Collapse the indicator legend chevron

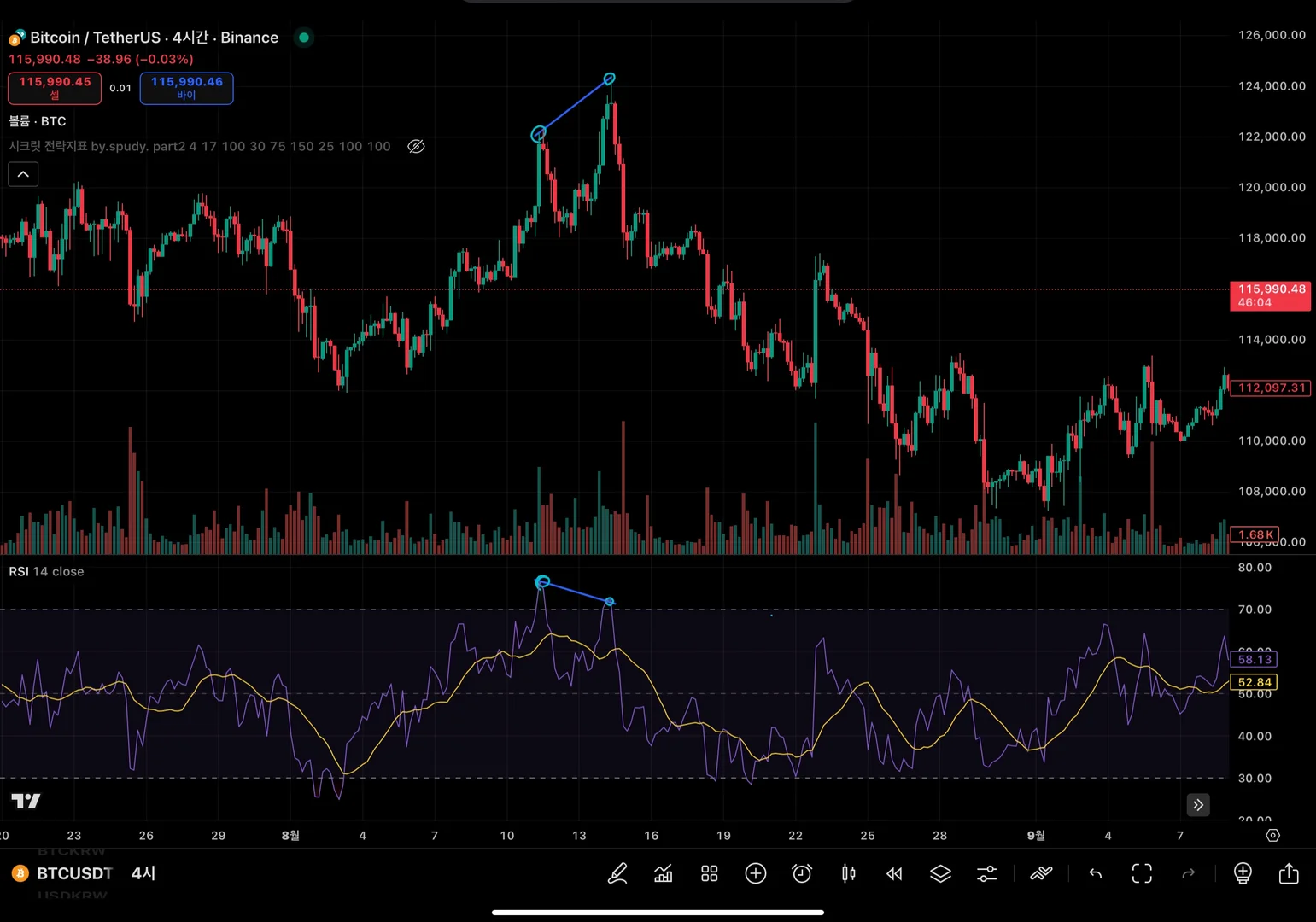(x=23, y=174)
